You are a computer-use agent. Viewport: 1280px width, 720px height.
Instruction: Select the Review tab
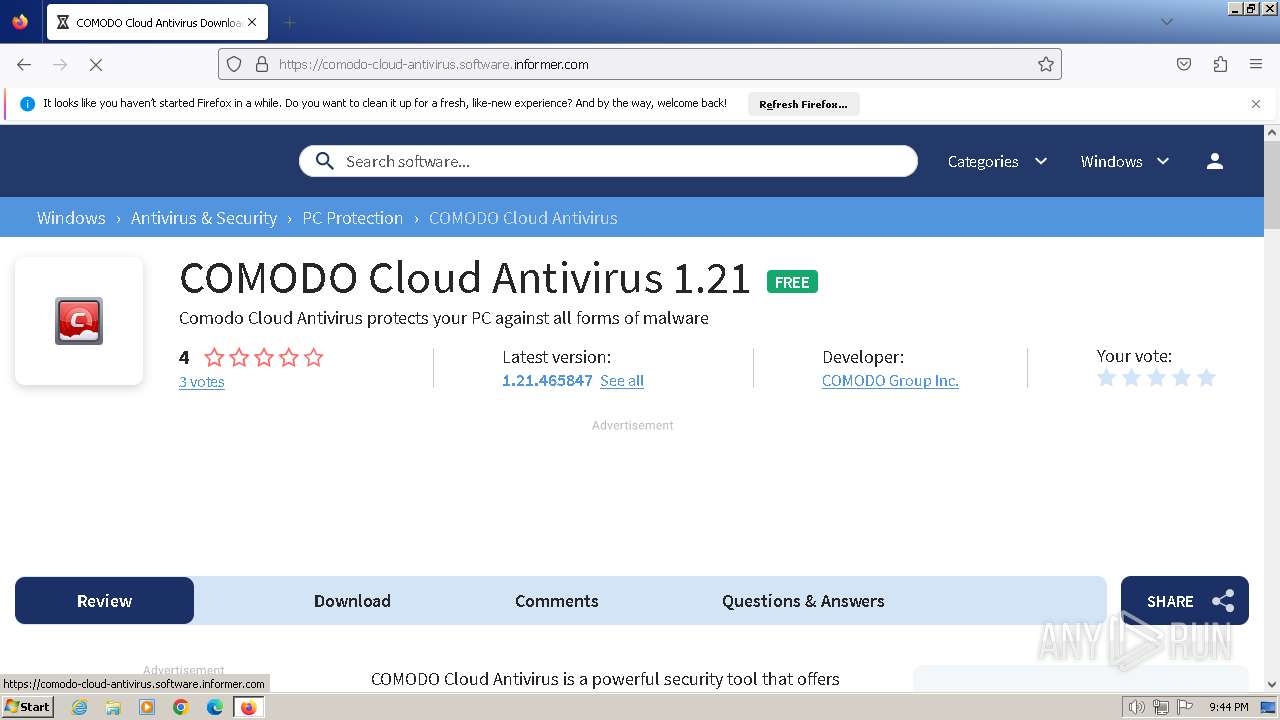[x=104, y=601]
